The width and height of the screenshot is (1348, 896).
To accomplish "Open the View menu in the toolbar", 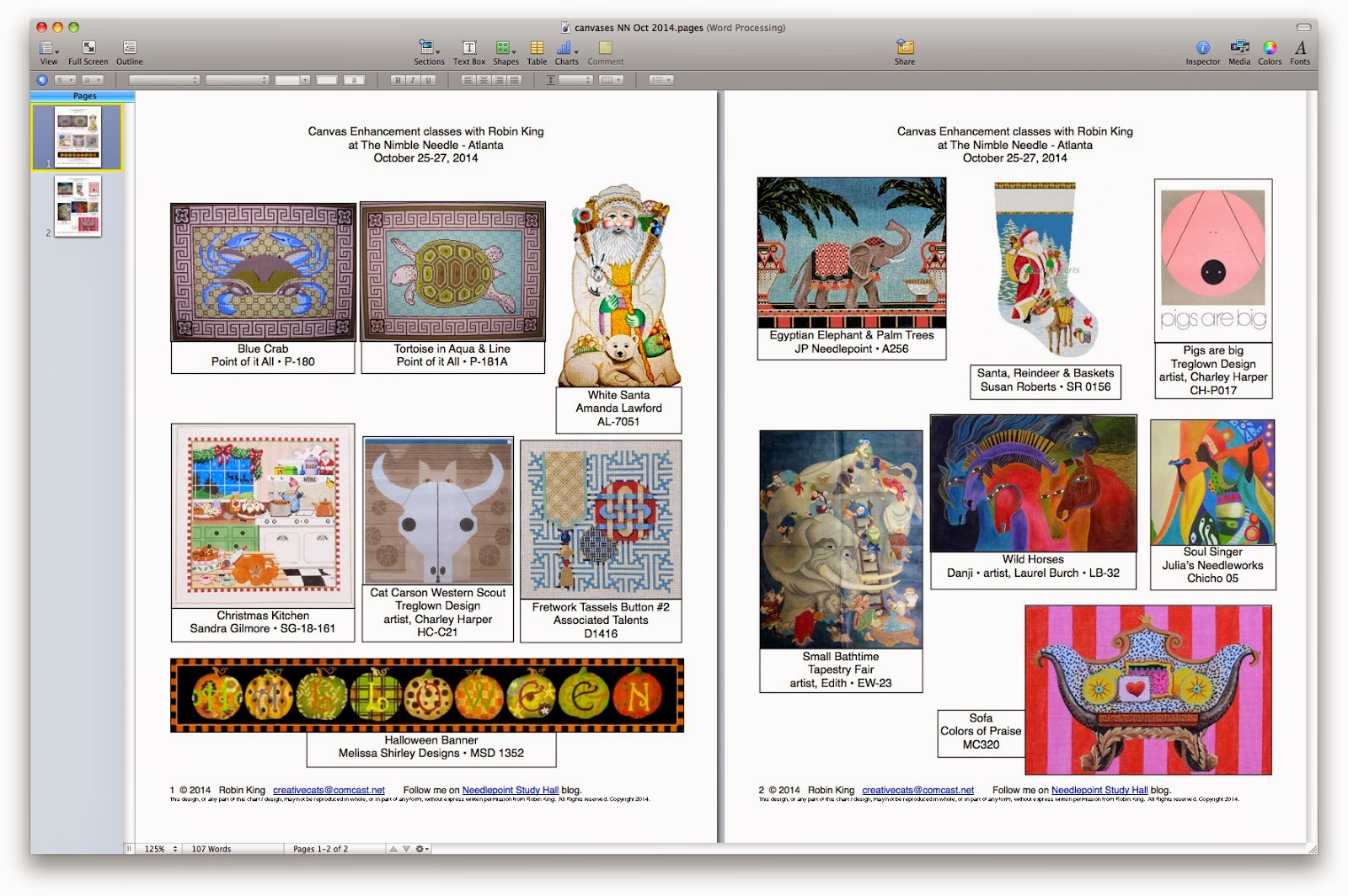I will point(48,51).
